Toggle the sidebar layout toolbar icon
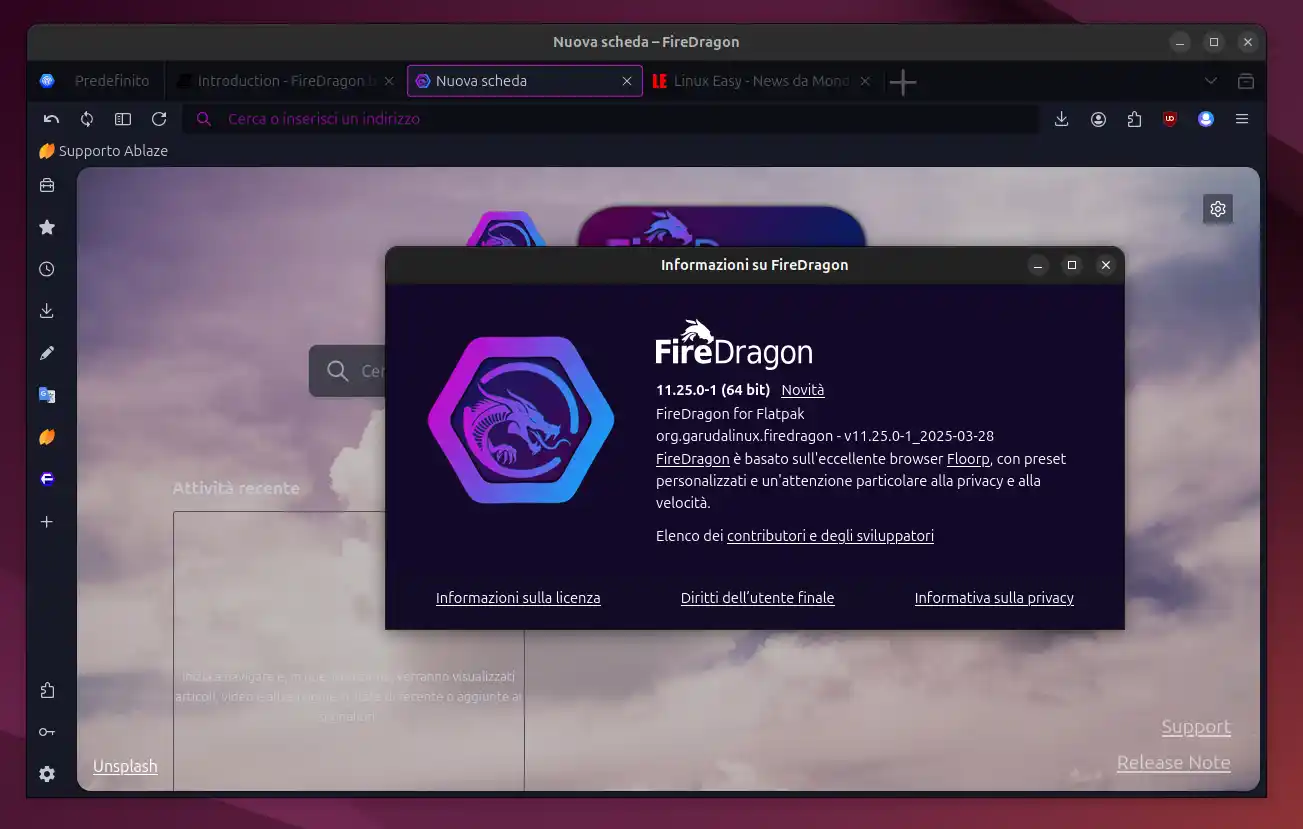 point(123,119)
